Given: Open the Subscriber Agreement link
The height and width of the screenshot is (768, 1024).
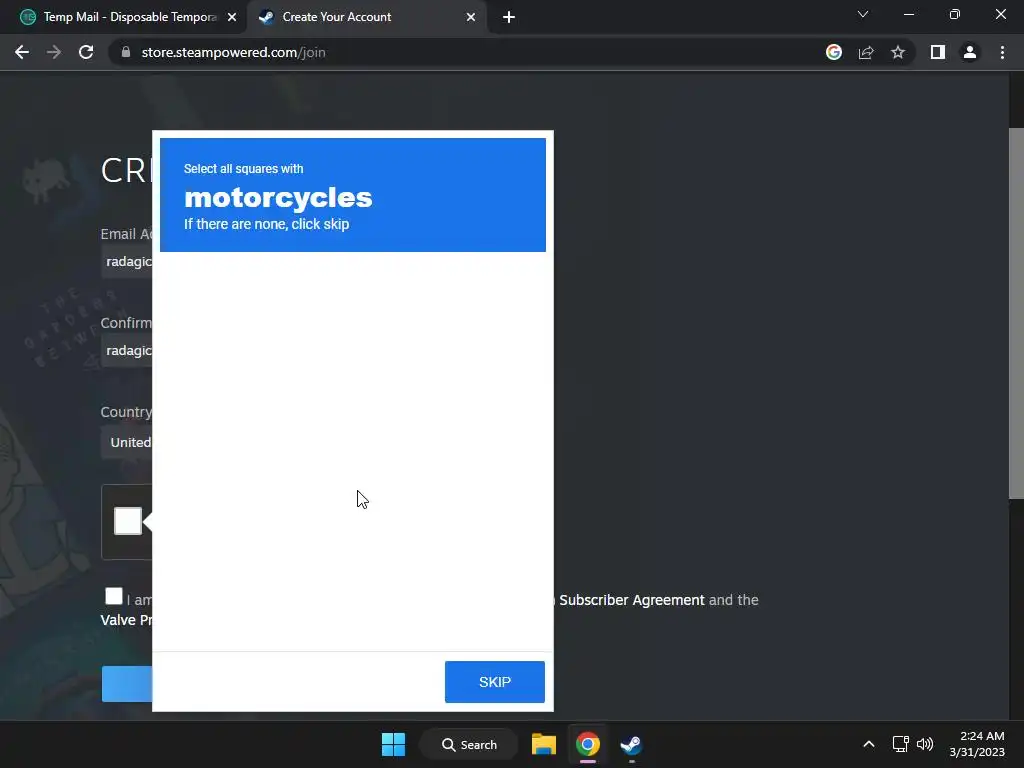Looking at the screenshot, I should click(632, 600).
